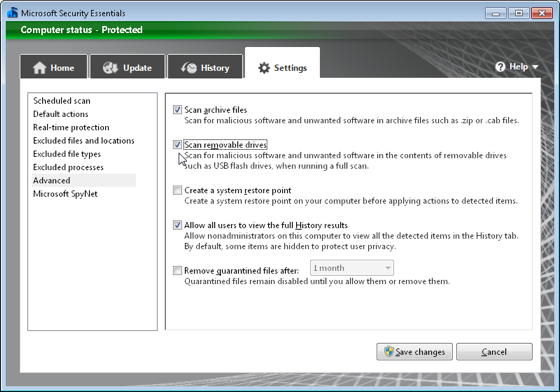Open Excluded files and locations
Screen dimensions: 560x392
pos(84,140)
